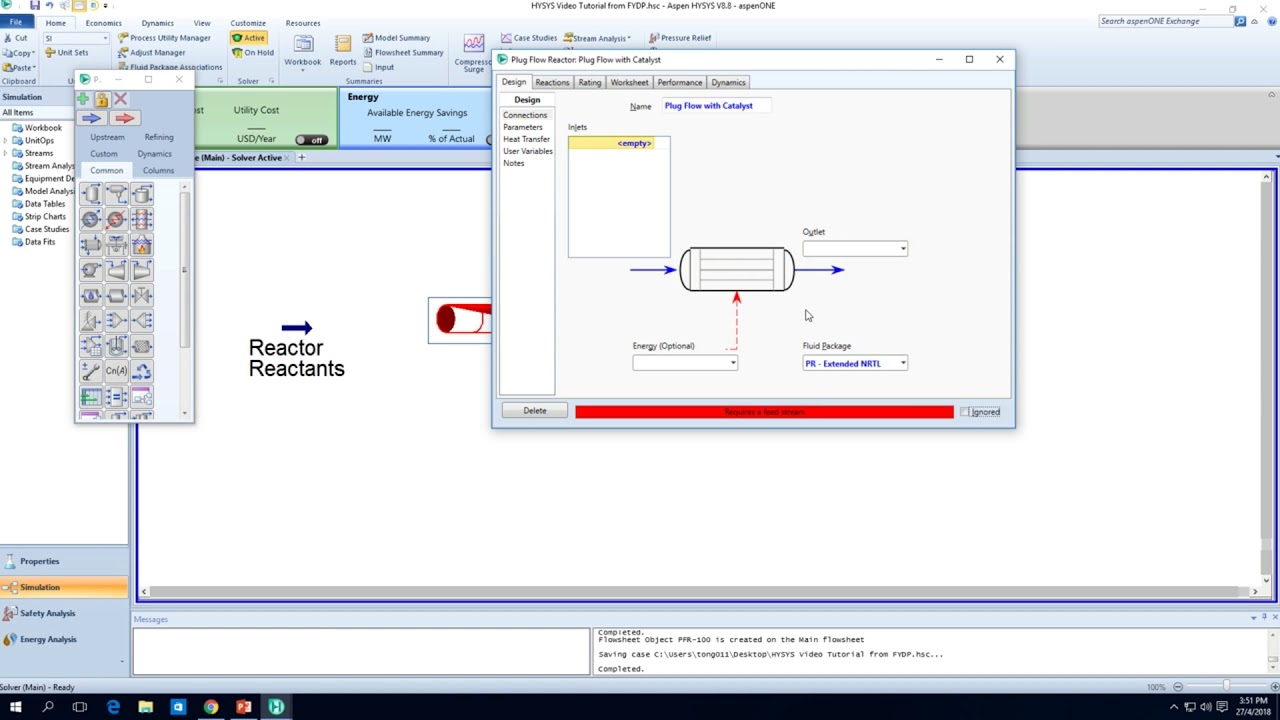Select the Mixer icon in palette

[x=116, y=320]
